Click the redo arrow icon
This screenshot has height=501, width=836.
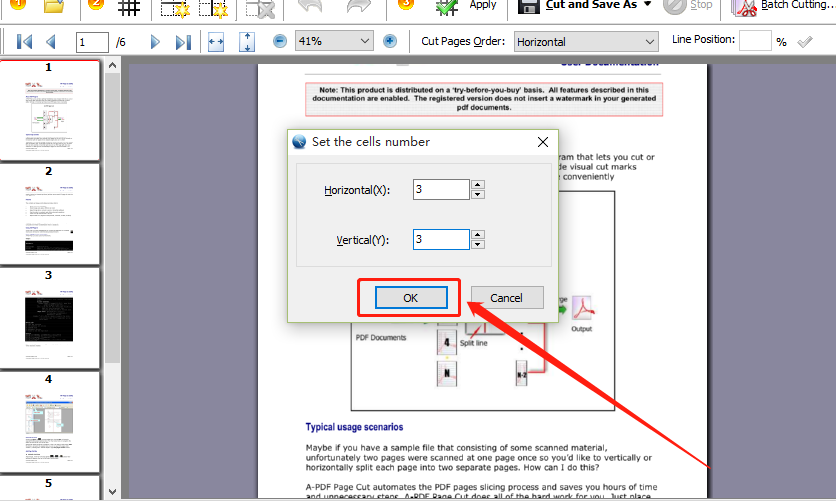pos(358,6)
